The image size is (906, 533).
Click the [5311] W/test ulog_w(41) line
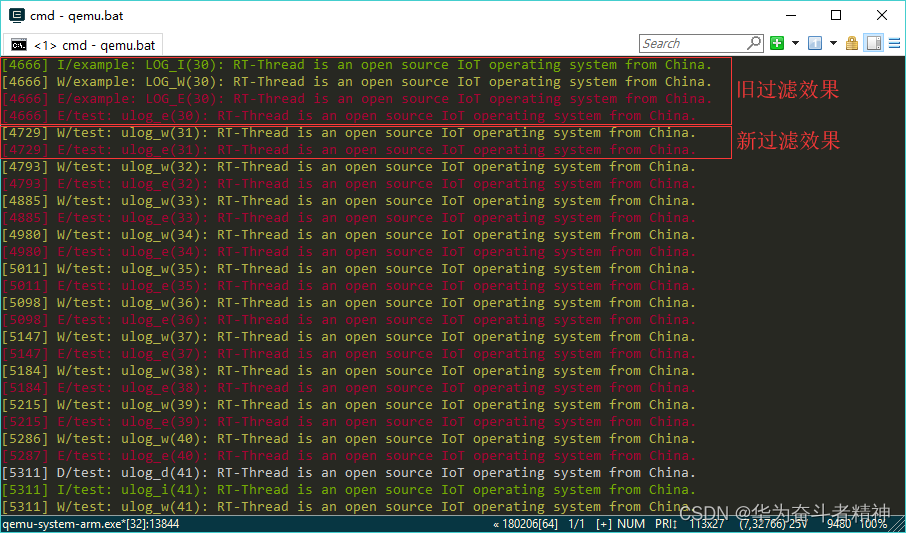(348, 507)
